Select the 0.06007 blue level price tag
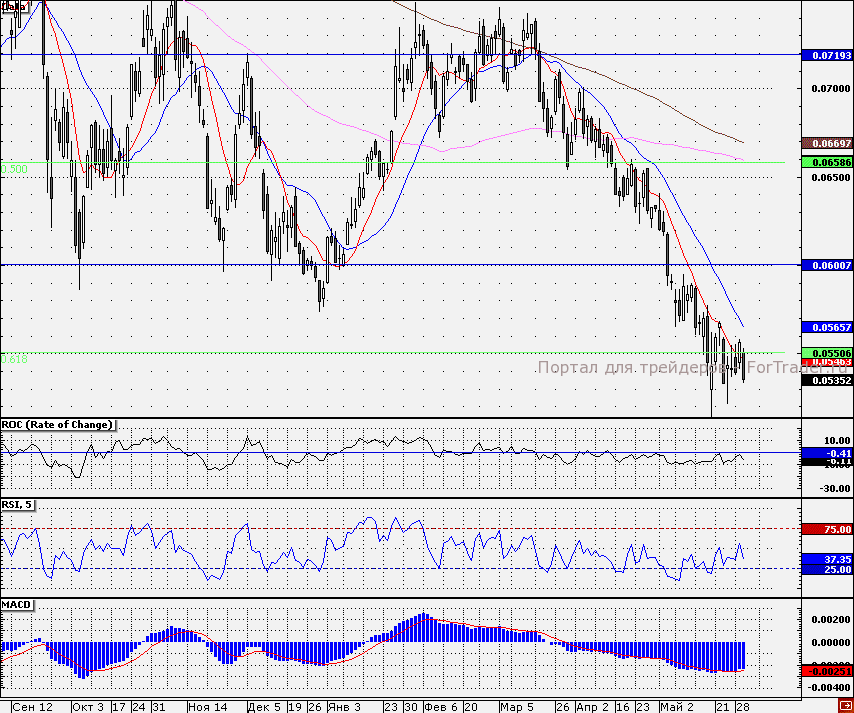854x713 pixels. coord(827,265)
